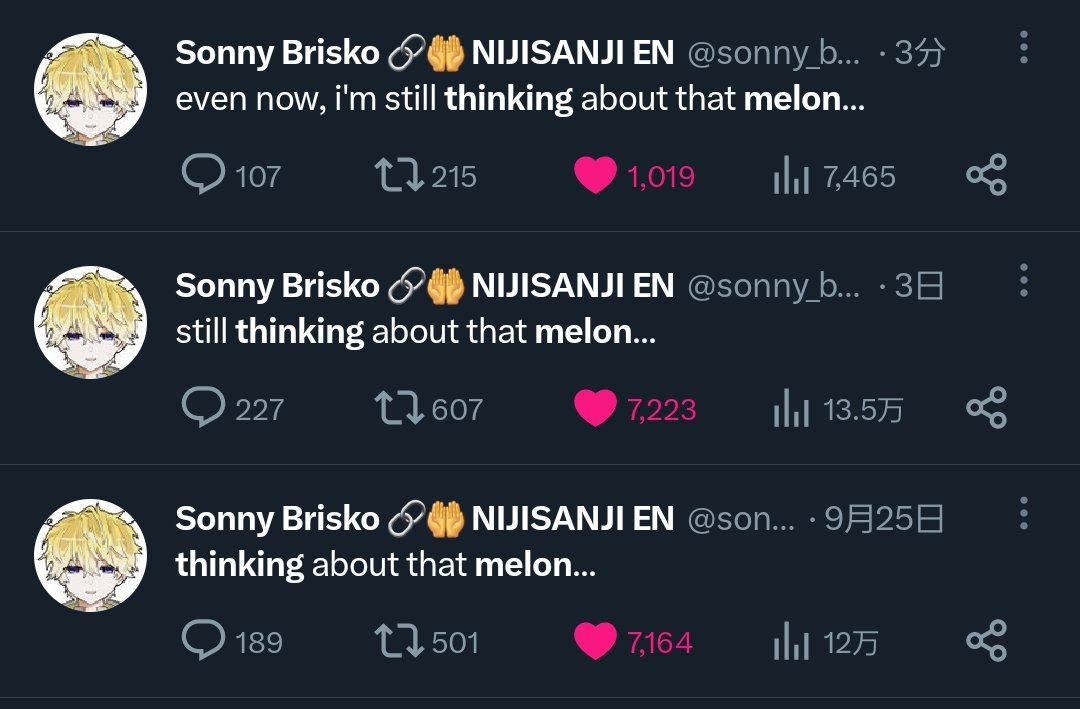Open the Sonny Brisko profile from the first tweet's name
Screen dimensions: 1080x709
pyautogui.click(x=277, y=53)
